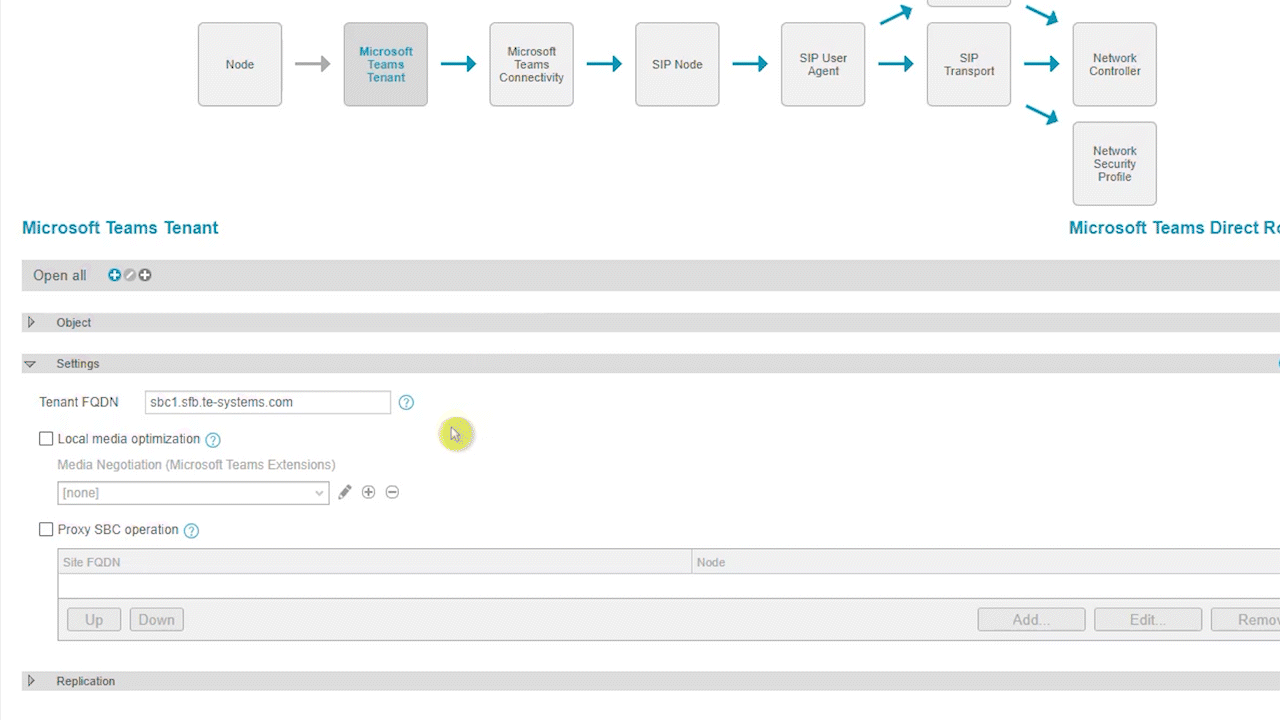Click the Up button
This screenshot has height=720, width=1280.
pyautogui.click(x=94, y=620)
